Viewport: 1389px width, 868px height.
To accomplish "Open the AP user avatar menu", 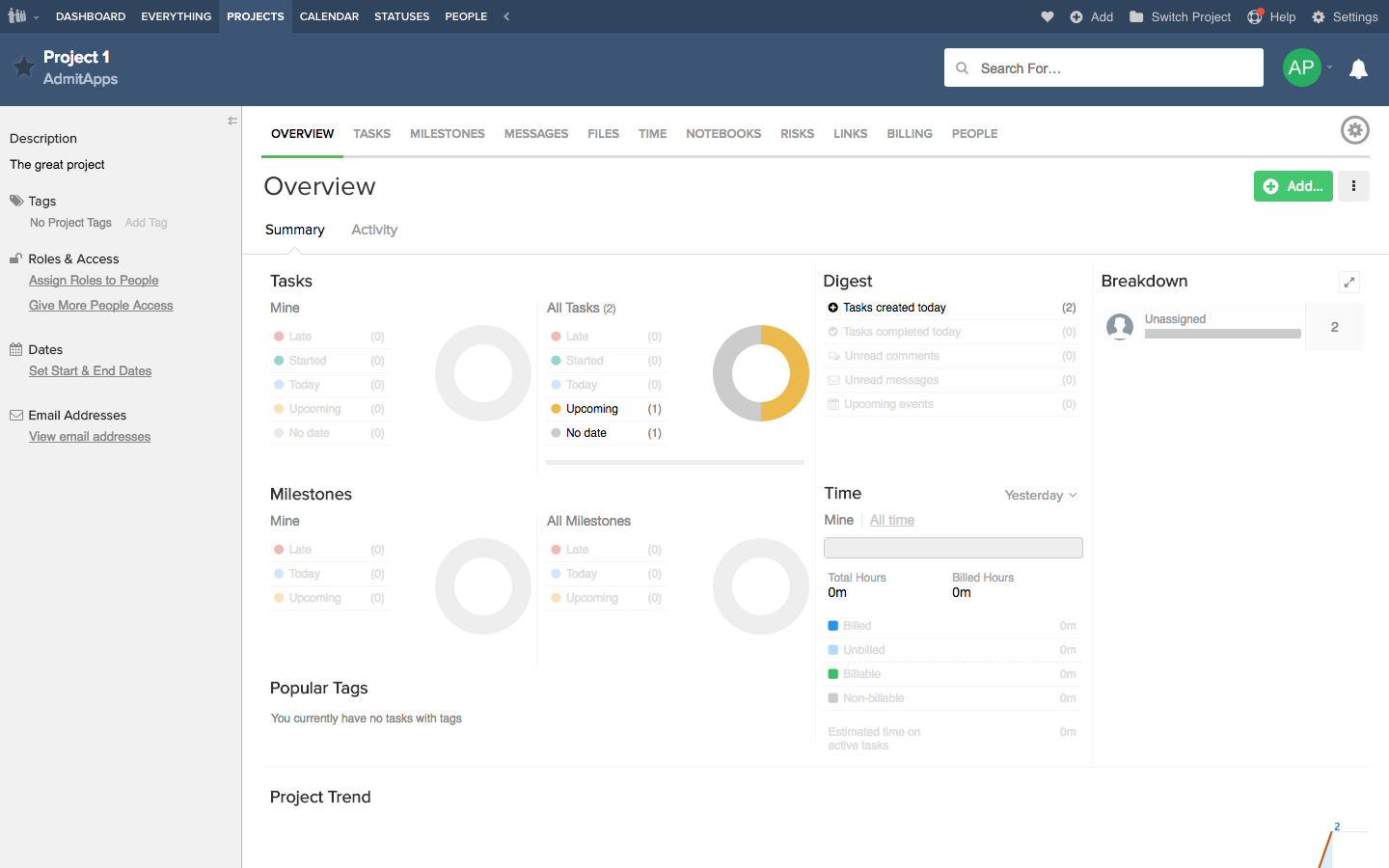I will click(1301, 68).
